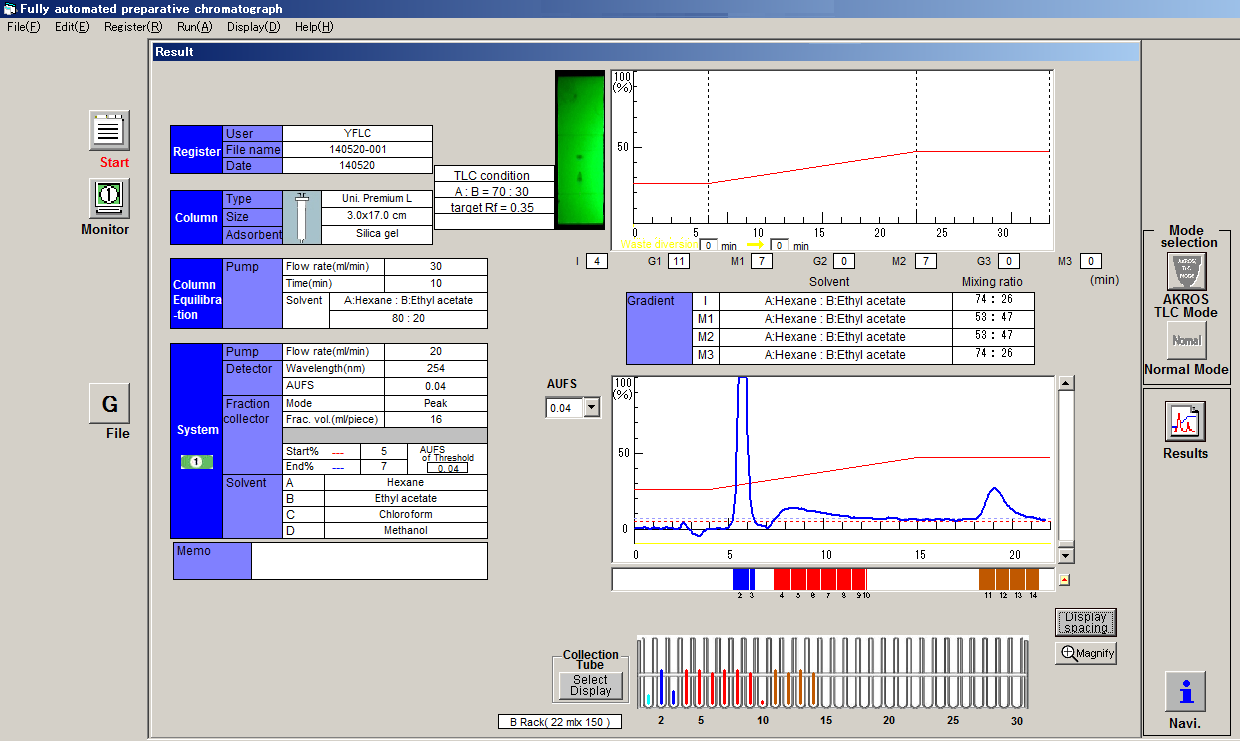
Task: Click the column syringe image
Action: point(302,217)
